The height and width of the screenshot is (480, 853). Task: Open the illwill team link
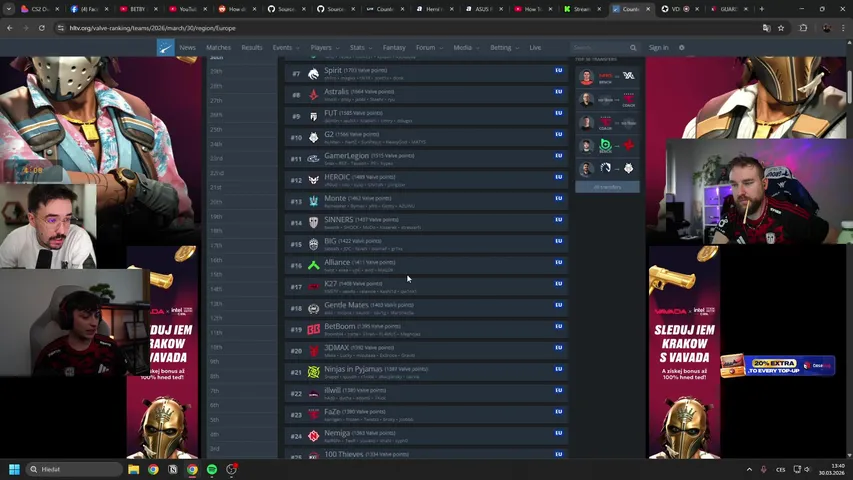[x=332, y=391]
